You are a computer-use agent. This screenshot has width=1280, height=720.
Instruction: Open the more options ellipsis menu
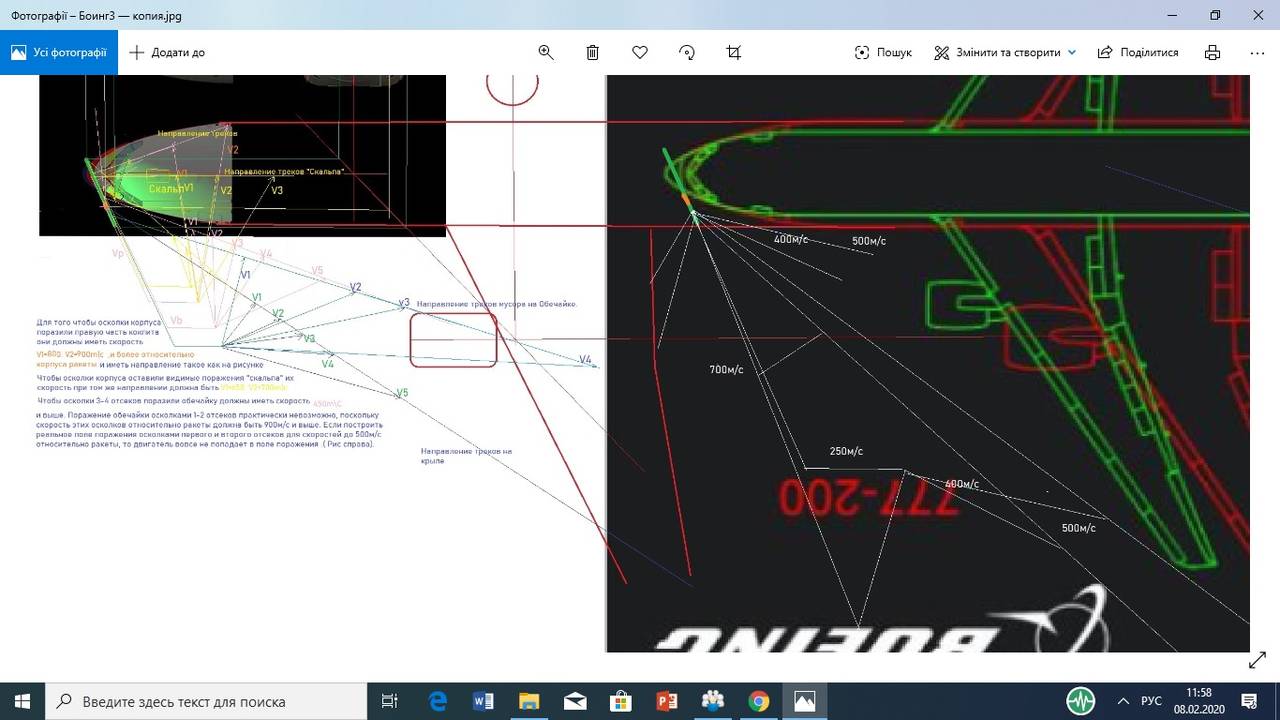pyautogui.click(x=1258, y=52)
